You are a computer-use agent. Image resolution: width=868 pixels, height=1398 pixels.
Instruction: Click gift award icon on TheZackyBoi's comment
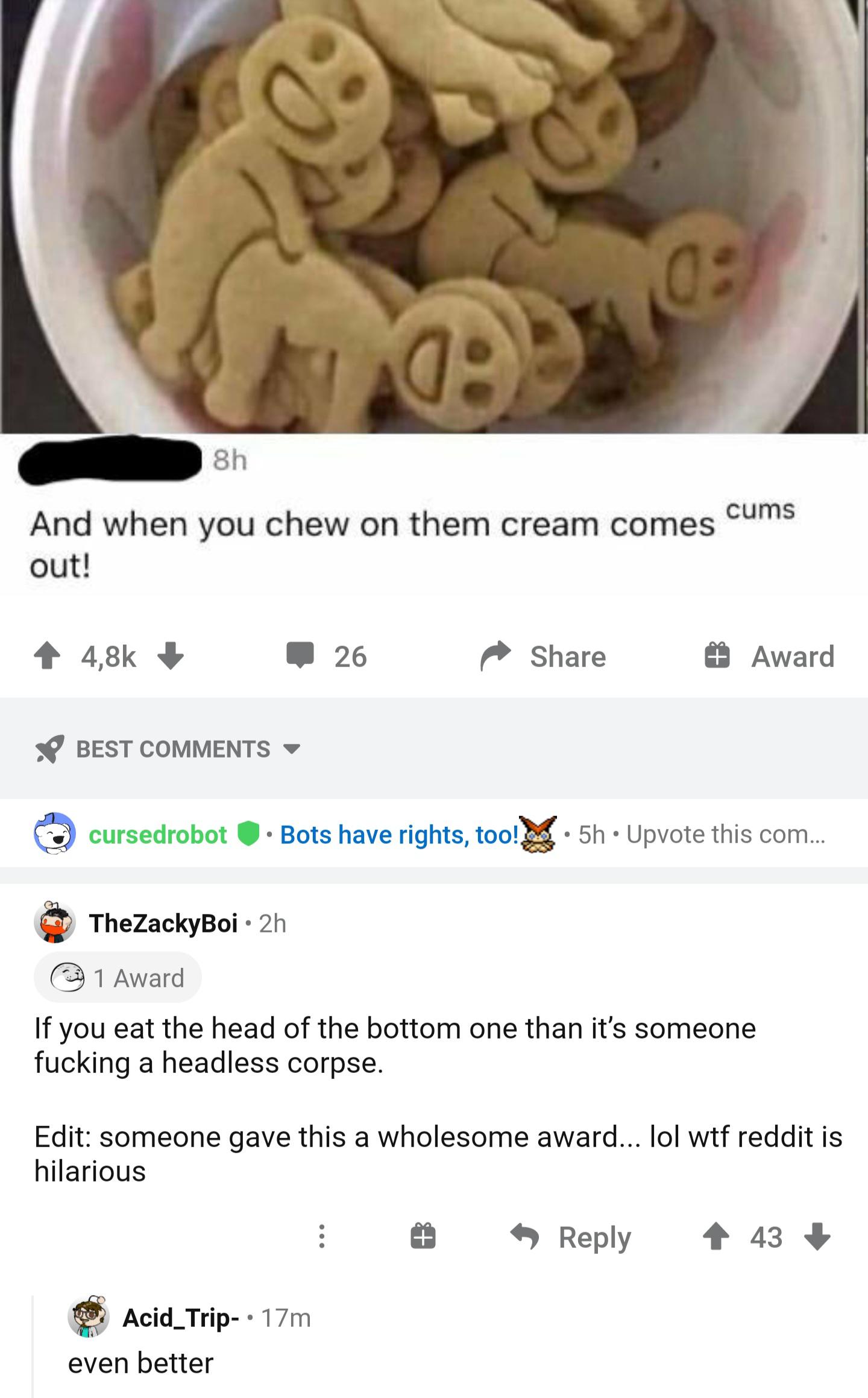(423, 1238)
